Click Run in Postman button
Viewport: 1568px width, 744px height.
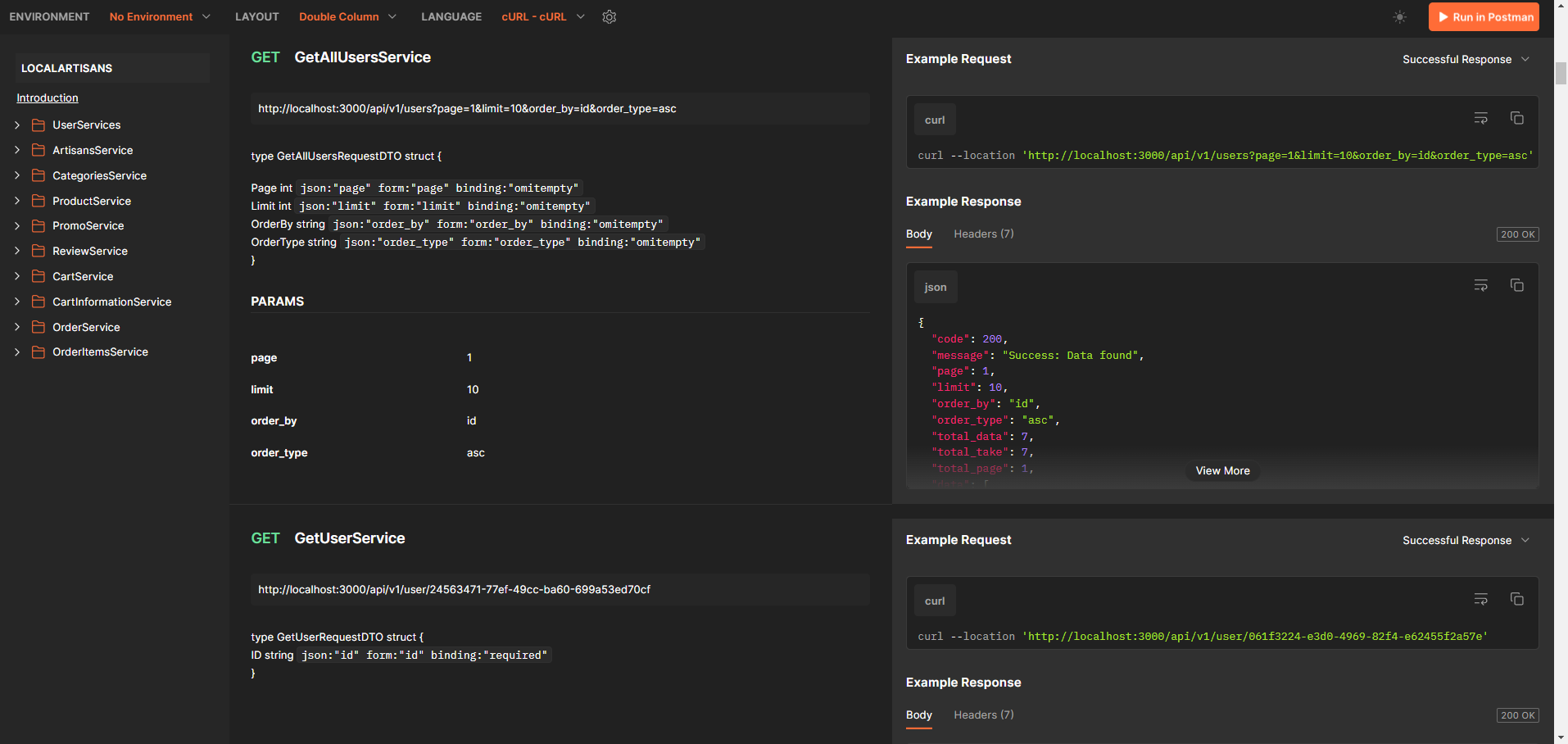tap(1484, 16)
